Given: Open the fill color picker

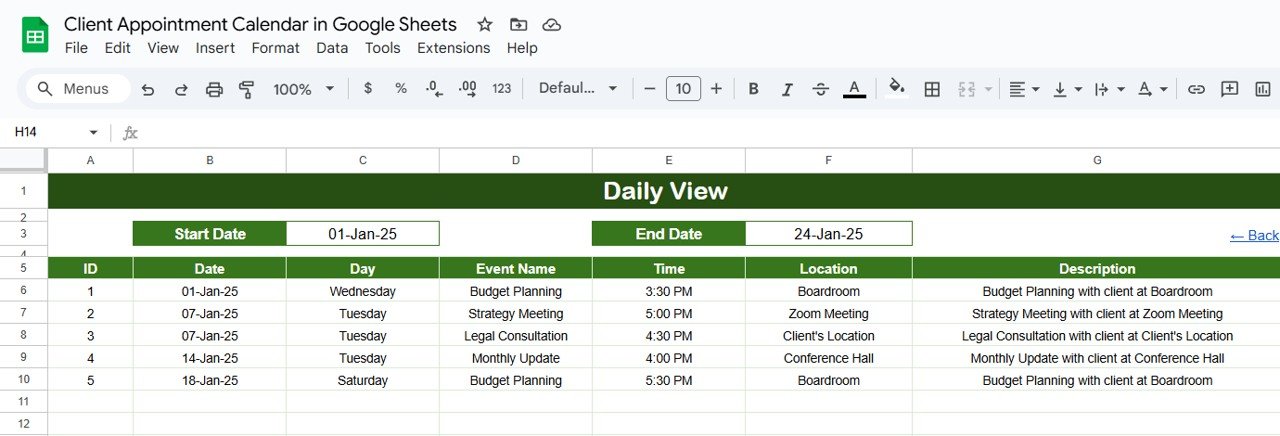Looking at the screenshot, I should coord(898,88).
